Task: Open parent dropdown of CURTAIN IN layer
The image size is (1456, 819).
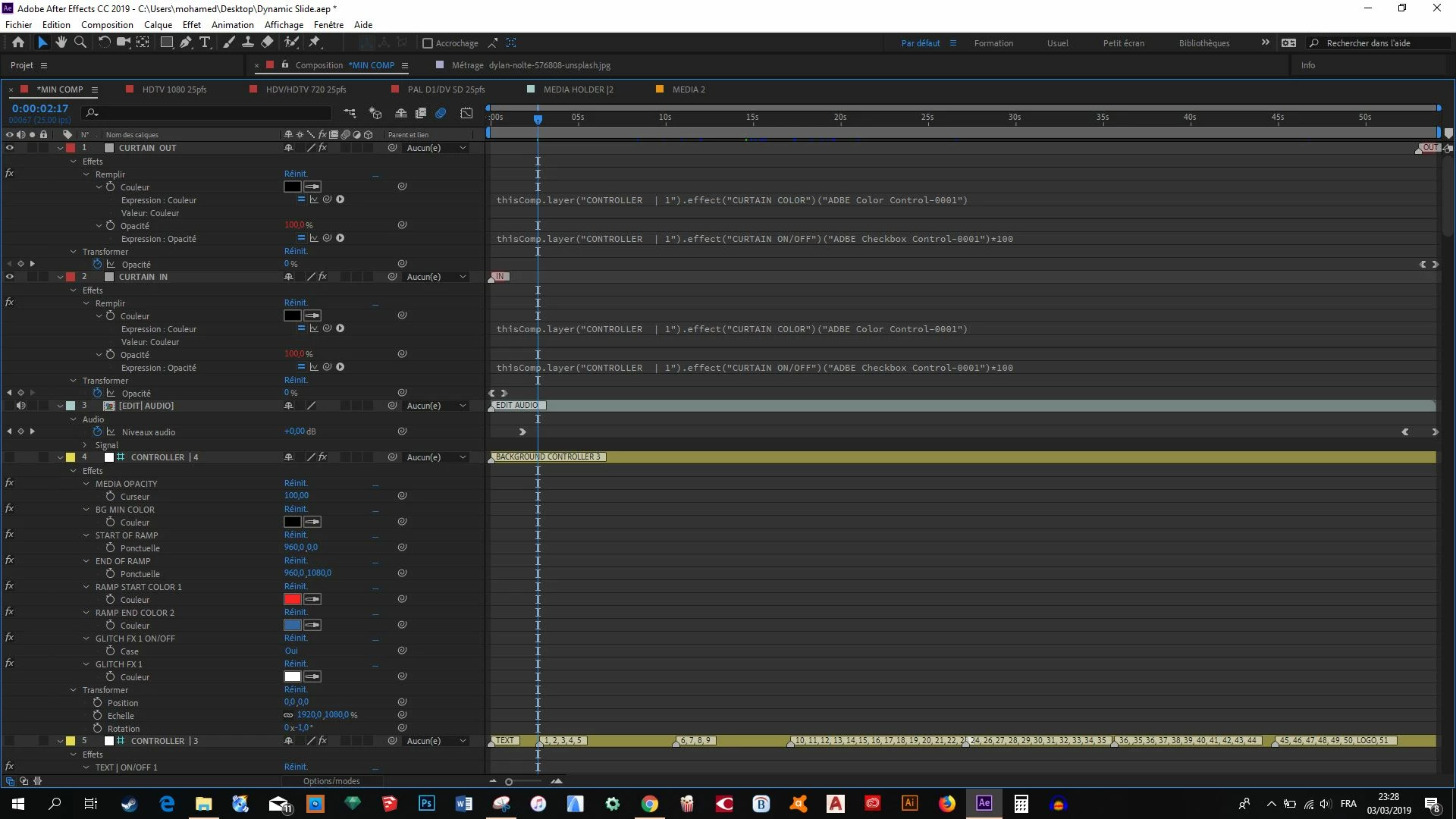Action: tap(436, 277)
